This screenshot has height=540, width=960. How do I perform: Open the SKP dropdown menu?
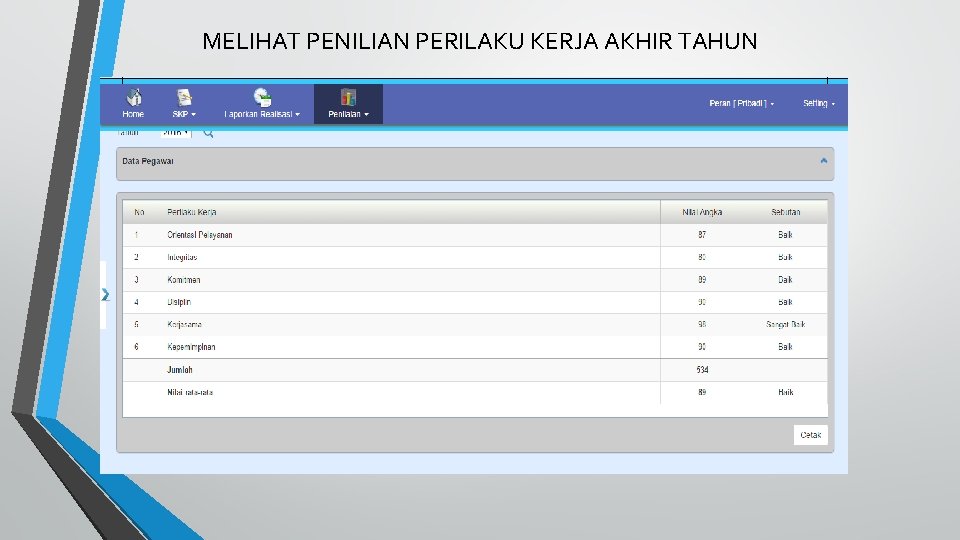tap(184, 114)
